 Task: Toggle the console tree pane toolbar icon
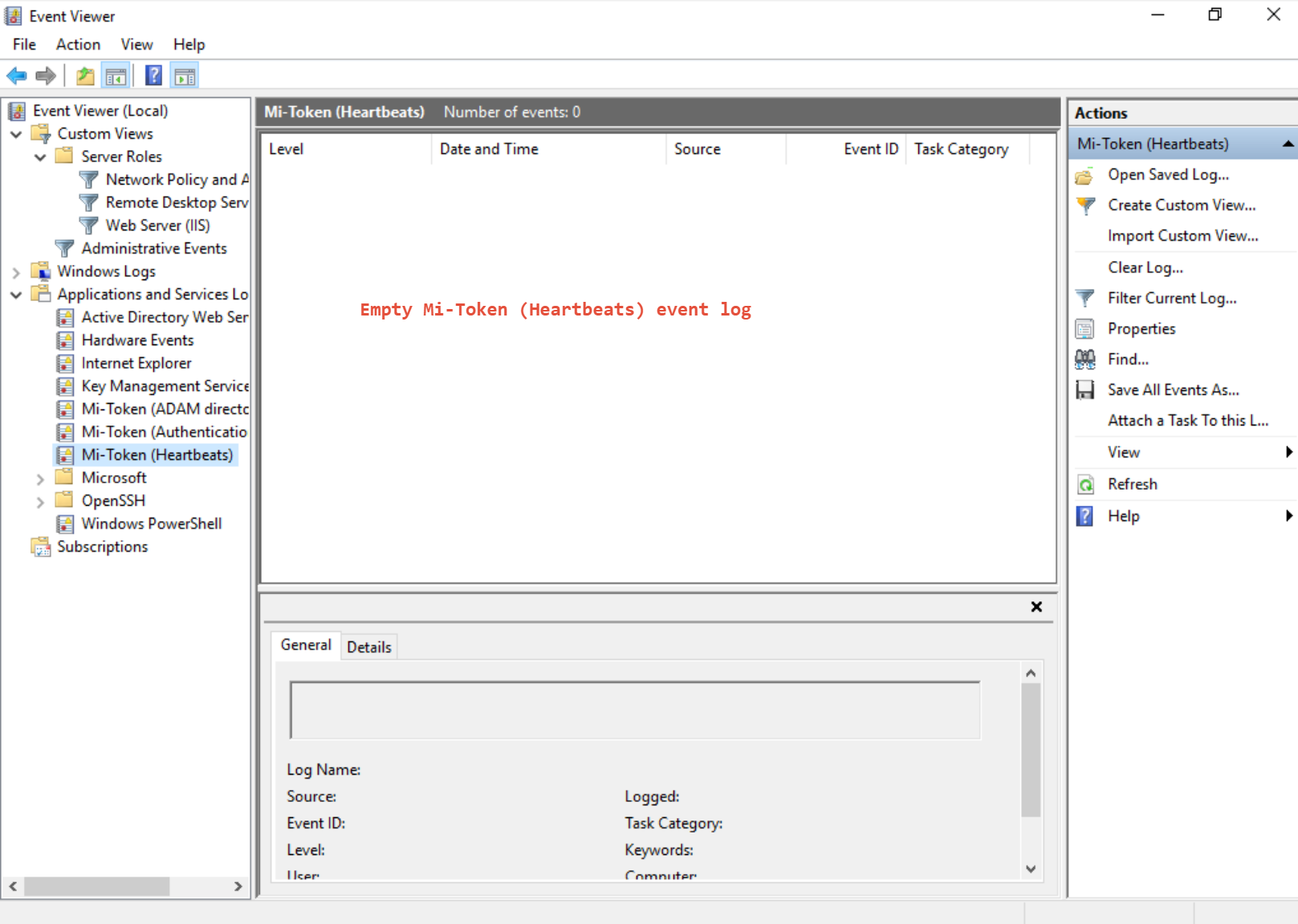click(116, 76)
